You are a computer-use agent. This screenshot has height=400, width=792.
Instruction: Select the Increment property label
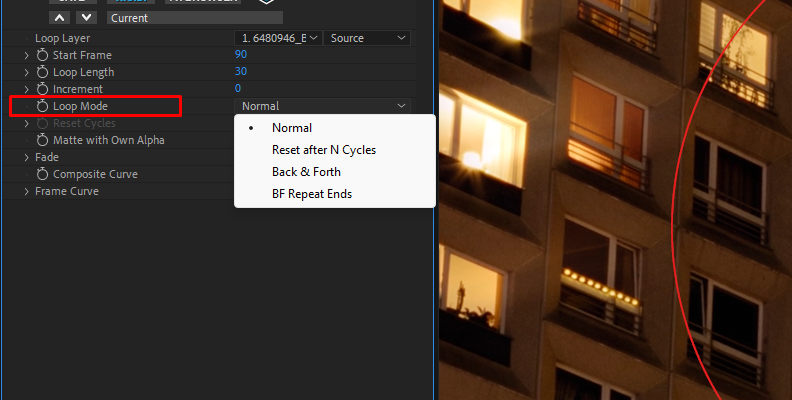tap(78, 89)
